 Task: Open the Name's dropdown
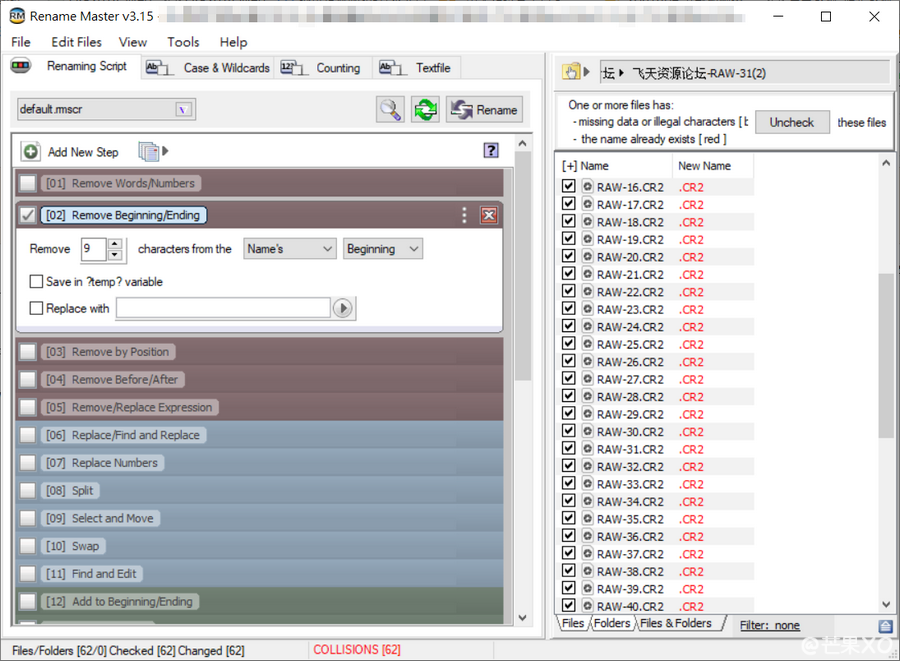click(290, 249)
